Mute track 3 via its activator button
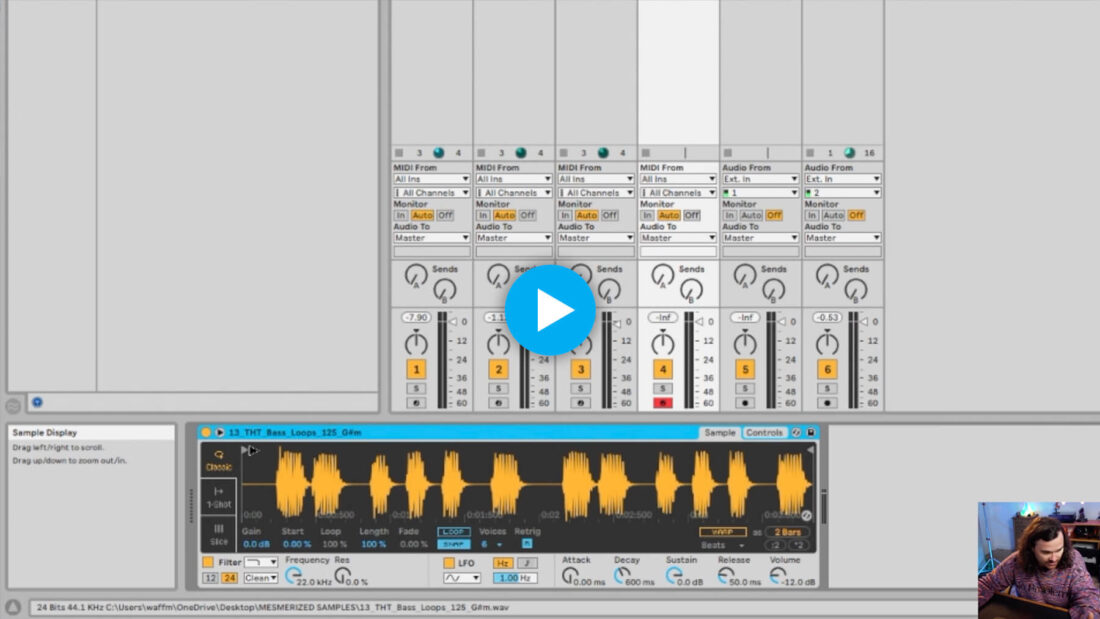The image size is (1100, 619). [580, 369]
